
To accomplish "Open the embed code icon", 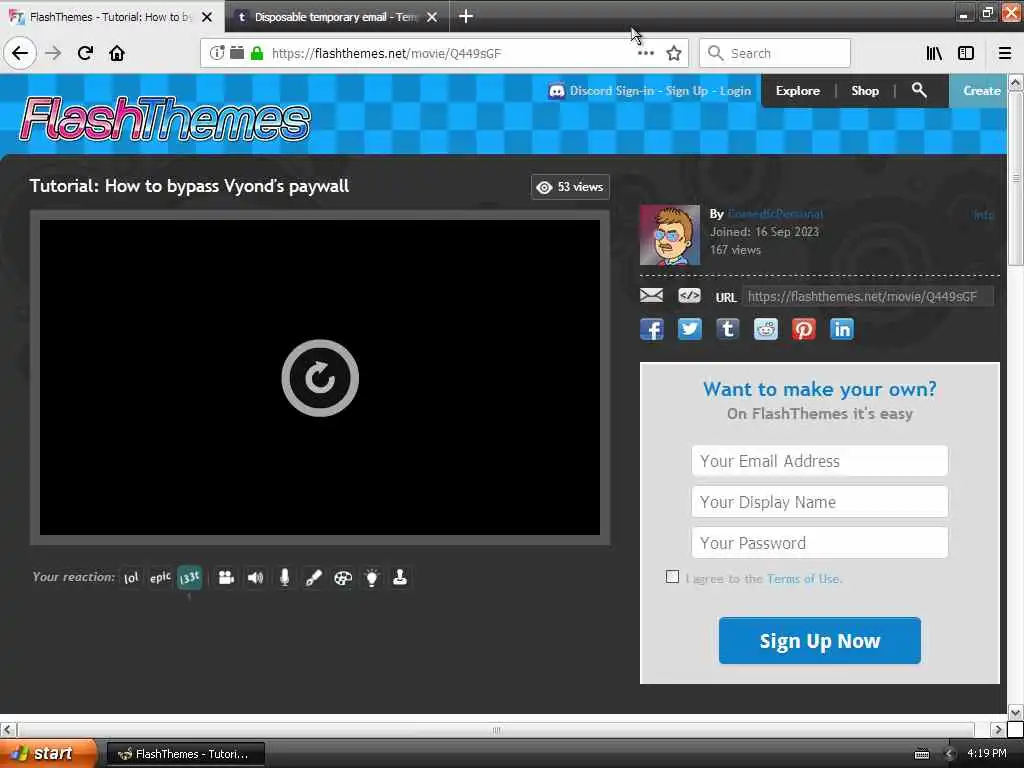I will (689, 296).
